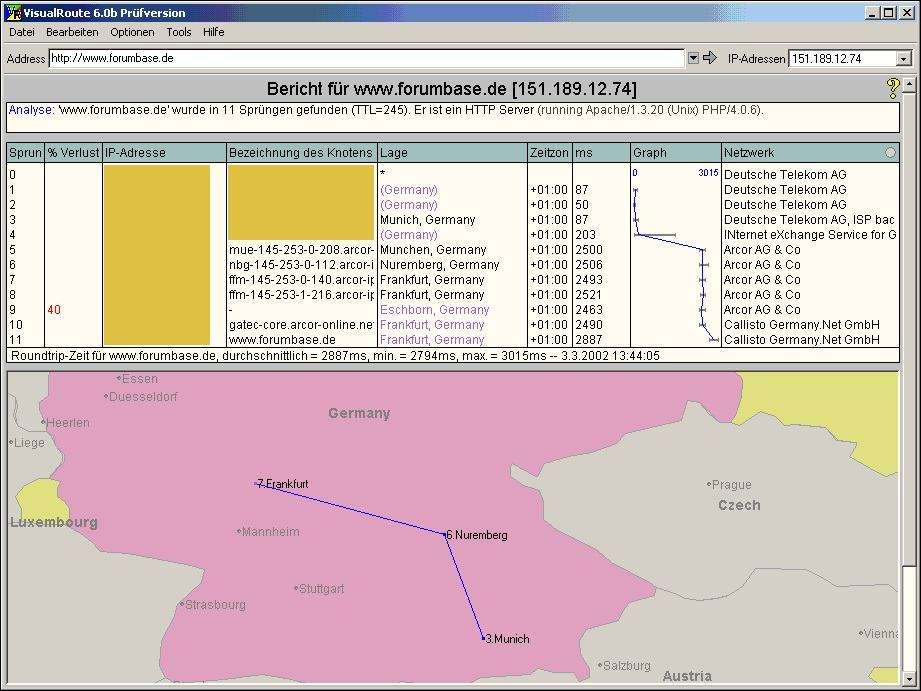Click the Bezeichnung des Knotens column header

point(302,153)
